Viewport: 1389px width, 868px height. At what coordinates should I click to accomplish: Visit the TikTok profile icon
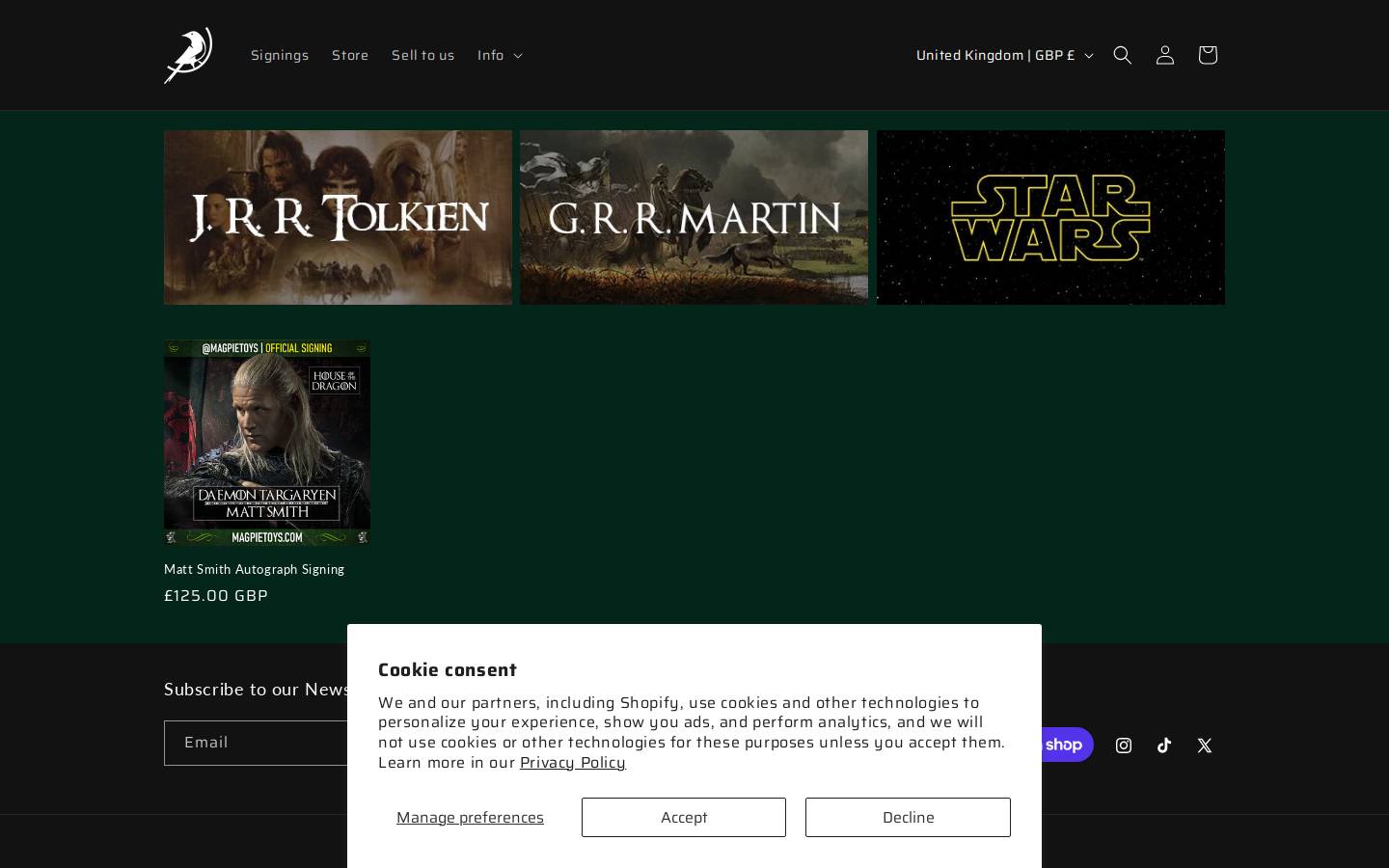[x=1164, y=746]
